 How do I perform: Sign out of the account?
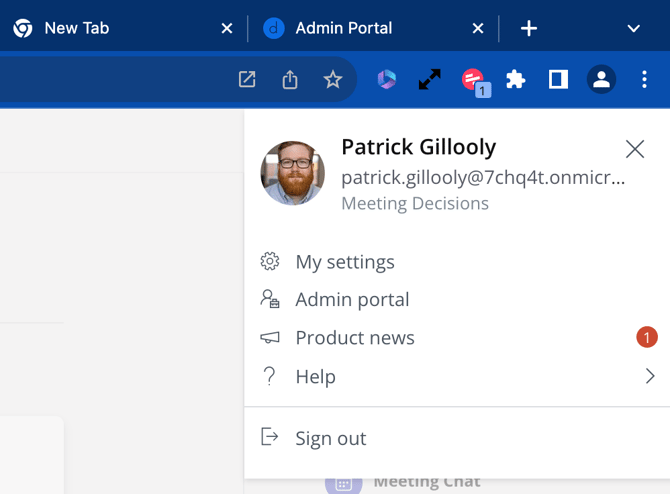tap(330, 438)
